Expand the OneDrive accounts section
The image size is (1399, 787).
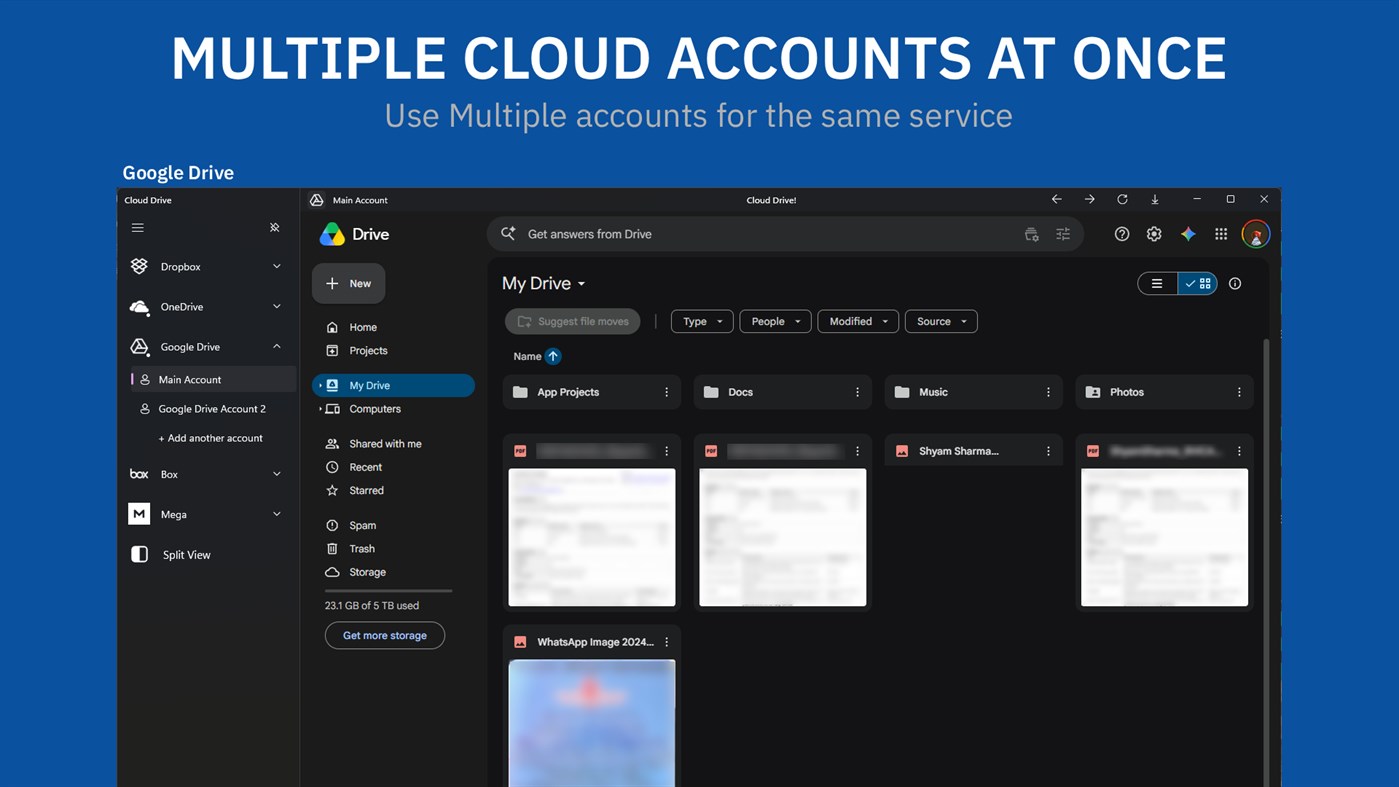pos(277,306)
